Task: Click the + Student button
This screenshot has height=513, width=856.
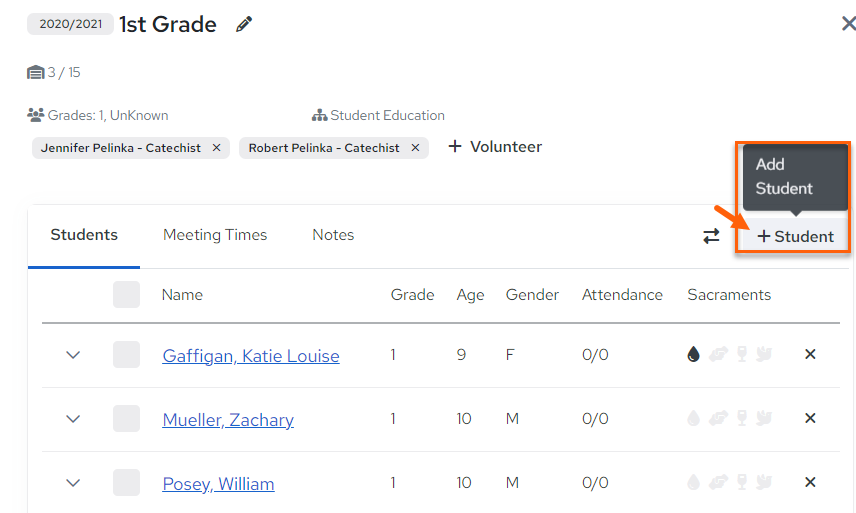Action: click(795, 236)
